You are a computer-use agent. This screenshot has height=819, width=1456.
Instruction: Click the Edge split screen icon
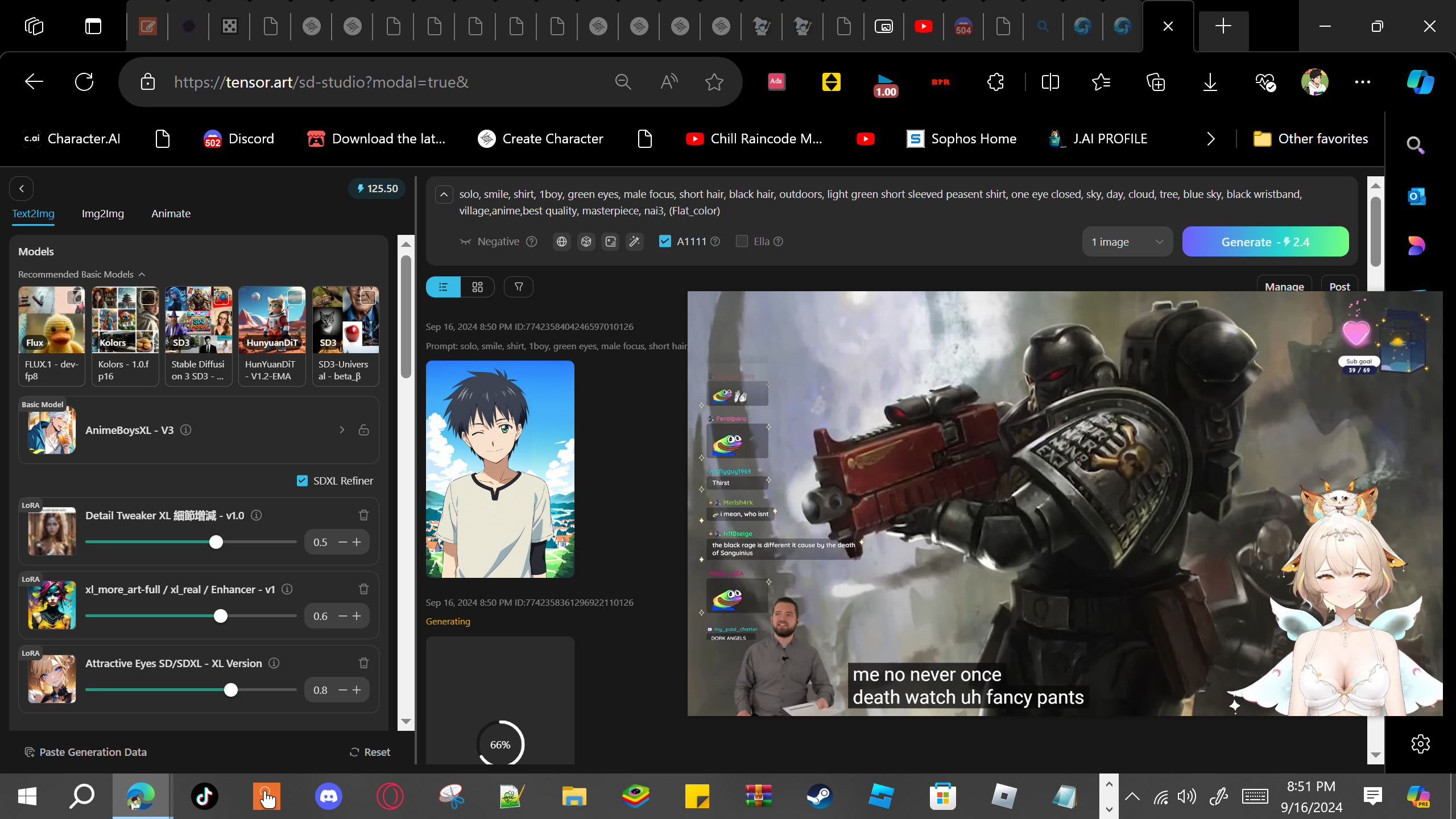[x=1050, y=82]
